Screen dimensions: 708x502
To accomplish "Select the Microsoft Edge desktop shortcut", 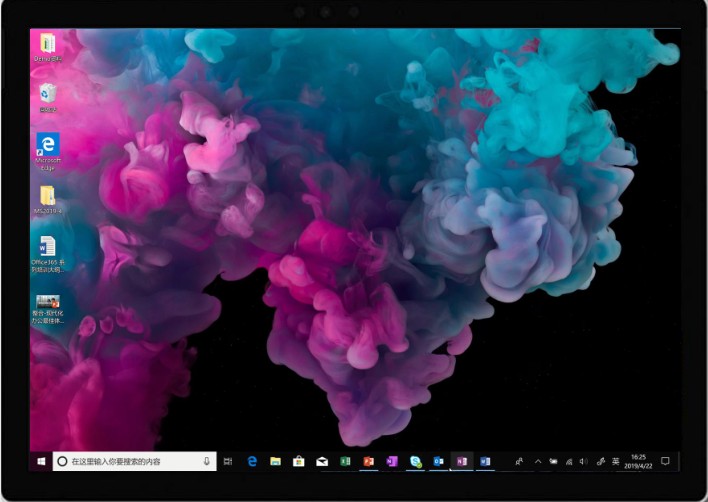I will [x=48, y=152].
